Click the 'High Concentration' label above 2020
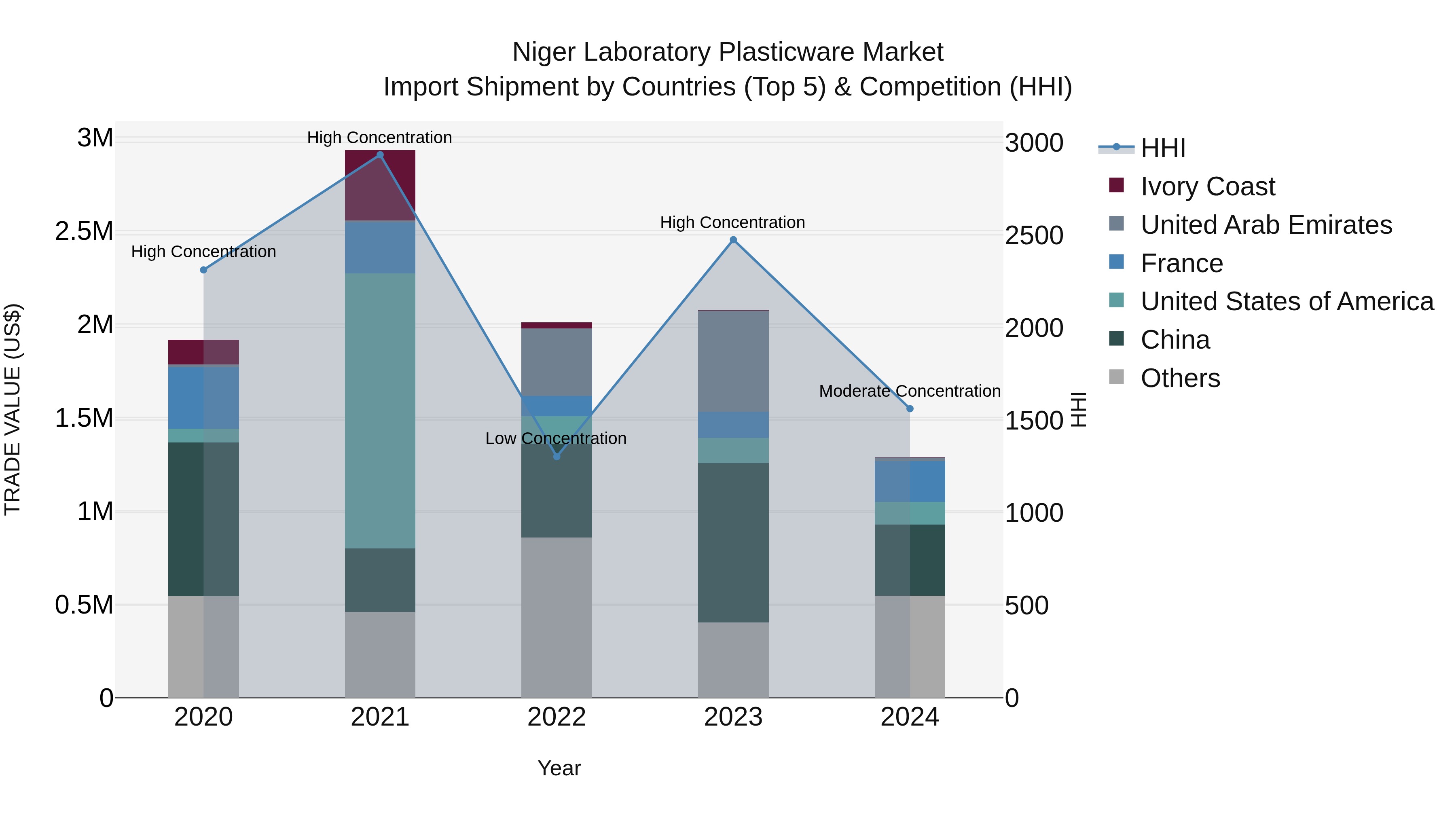Image resolution: width=1456 pixels, height=819 pixels. pos(204,252)
